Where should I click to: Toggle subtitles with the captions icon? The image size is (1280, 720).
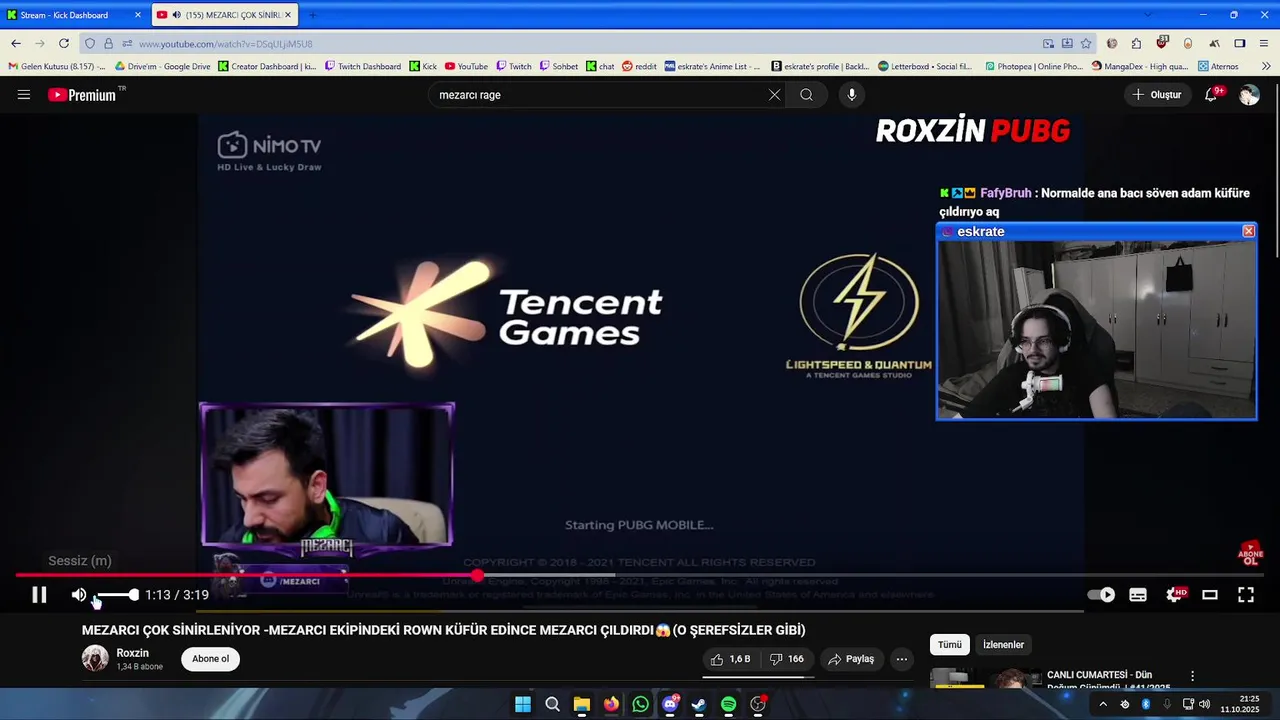pos(1138,595)
